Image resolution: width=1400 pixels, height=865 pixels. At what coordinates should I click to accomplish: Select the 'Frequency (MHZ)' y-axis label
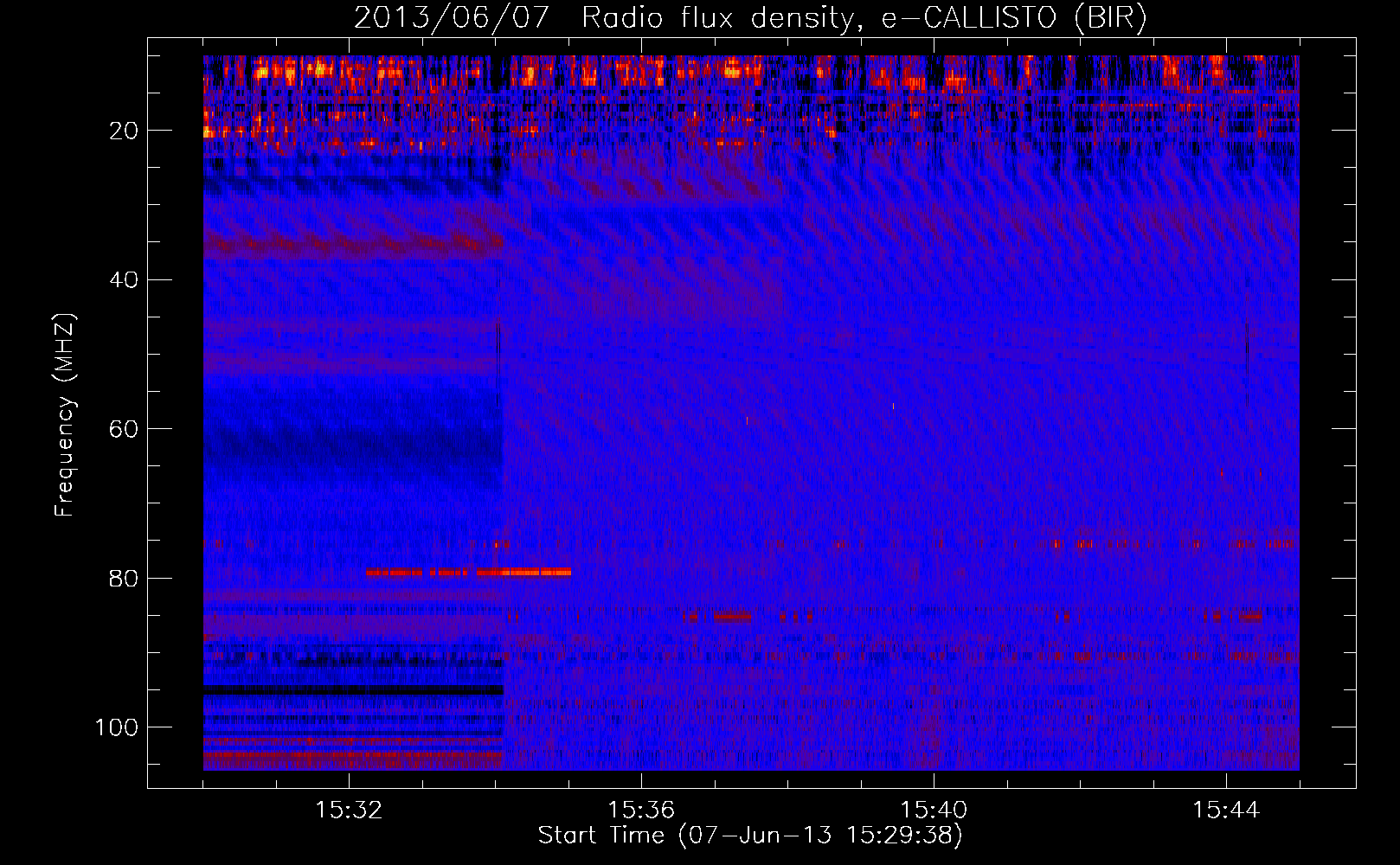pos(65,414)
